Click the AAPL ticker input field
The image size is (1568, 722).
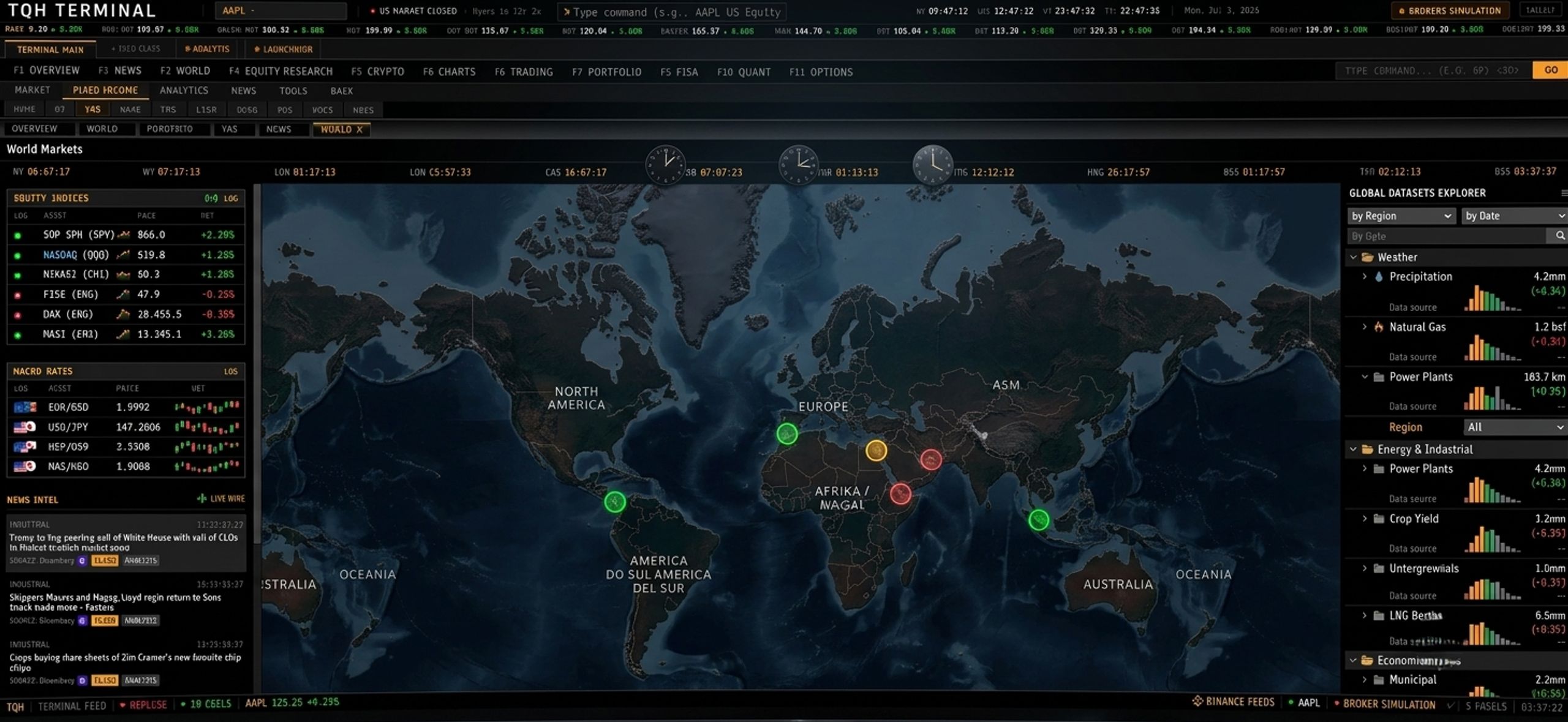pyautogui.click(x=281, y=11)
